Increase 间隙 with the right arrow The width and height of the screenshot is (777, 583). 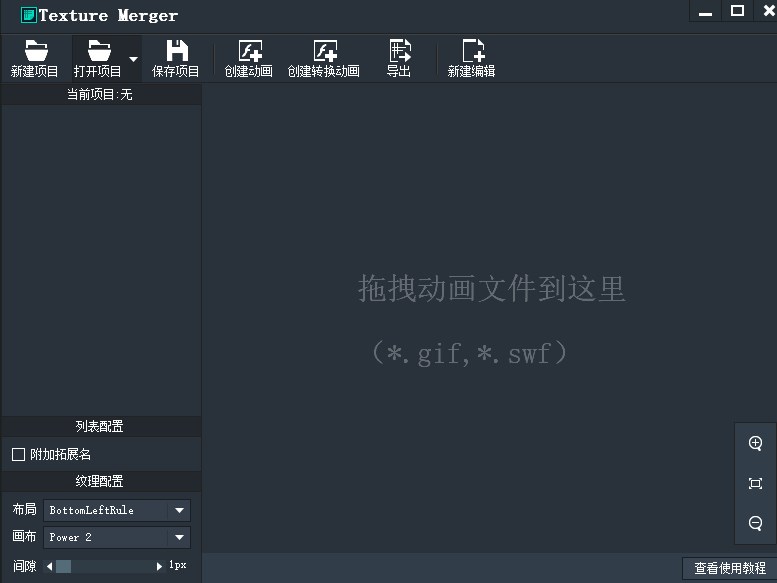pos(159,566)
